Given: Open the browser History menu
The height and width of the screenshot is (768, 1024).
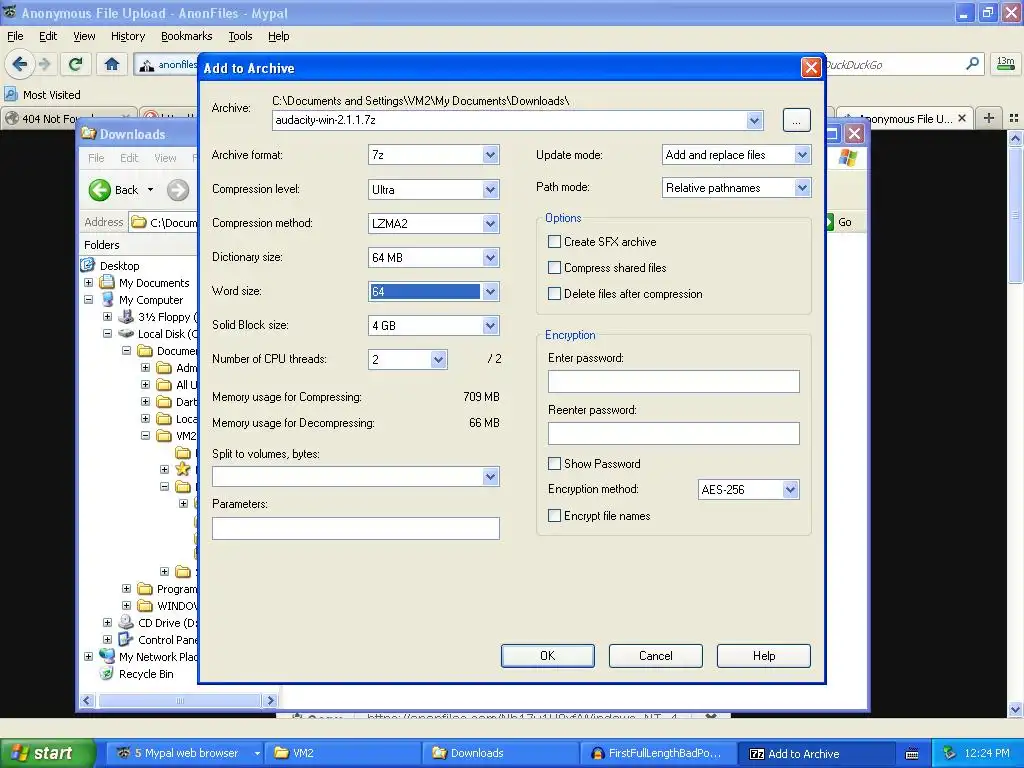Looking at the screenshot, I should (127, 36).
